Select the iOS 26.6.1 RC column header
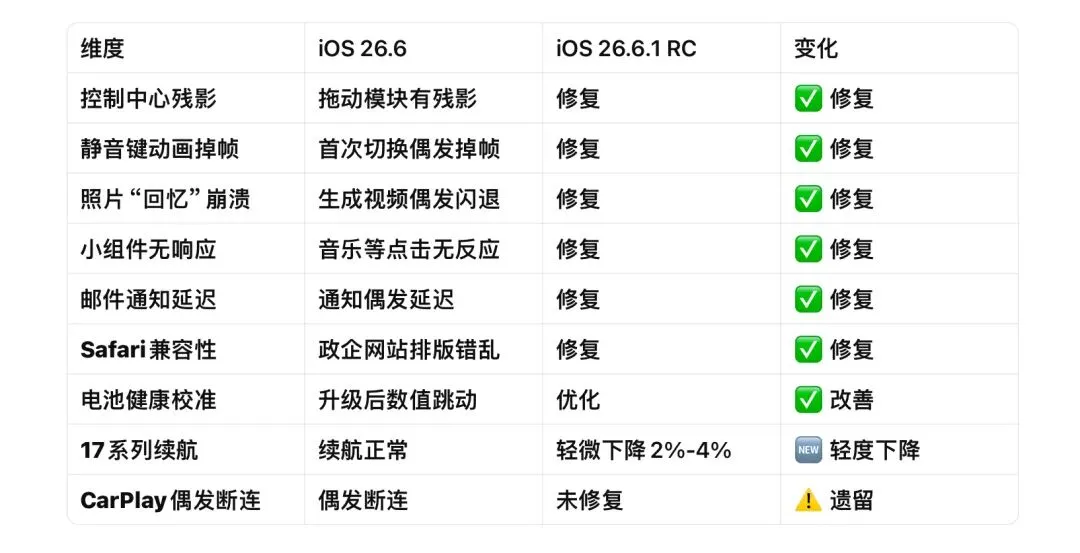 626,48
